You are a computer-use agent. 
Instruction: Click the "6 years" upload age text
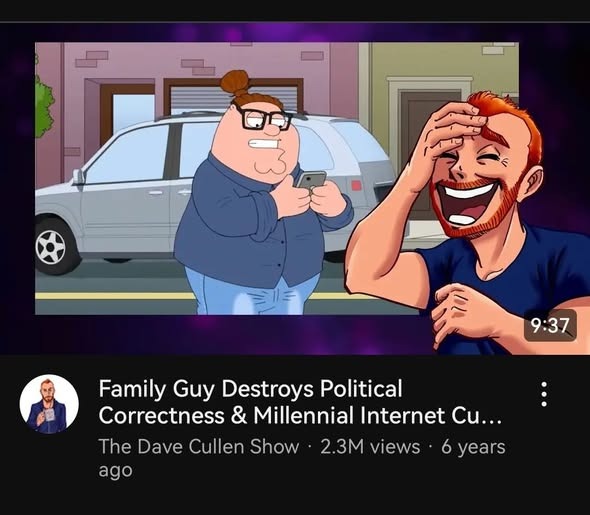473,447
